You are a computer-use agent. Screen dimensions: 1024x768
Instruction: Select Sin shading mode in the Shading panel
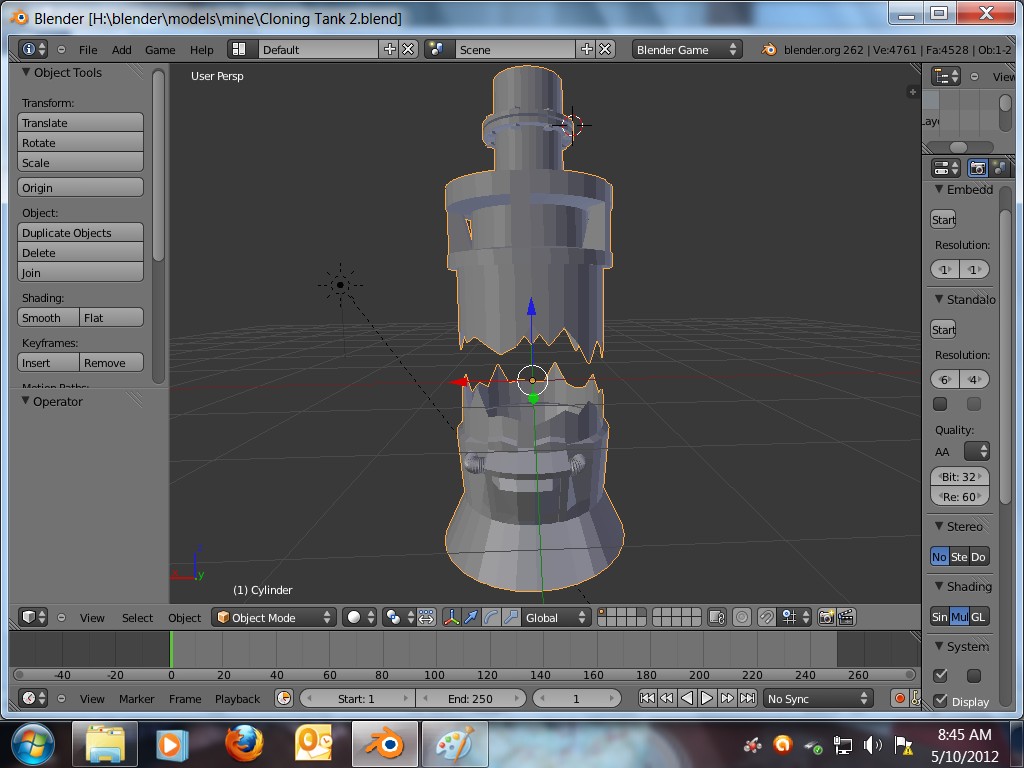click(940, 617)
